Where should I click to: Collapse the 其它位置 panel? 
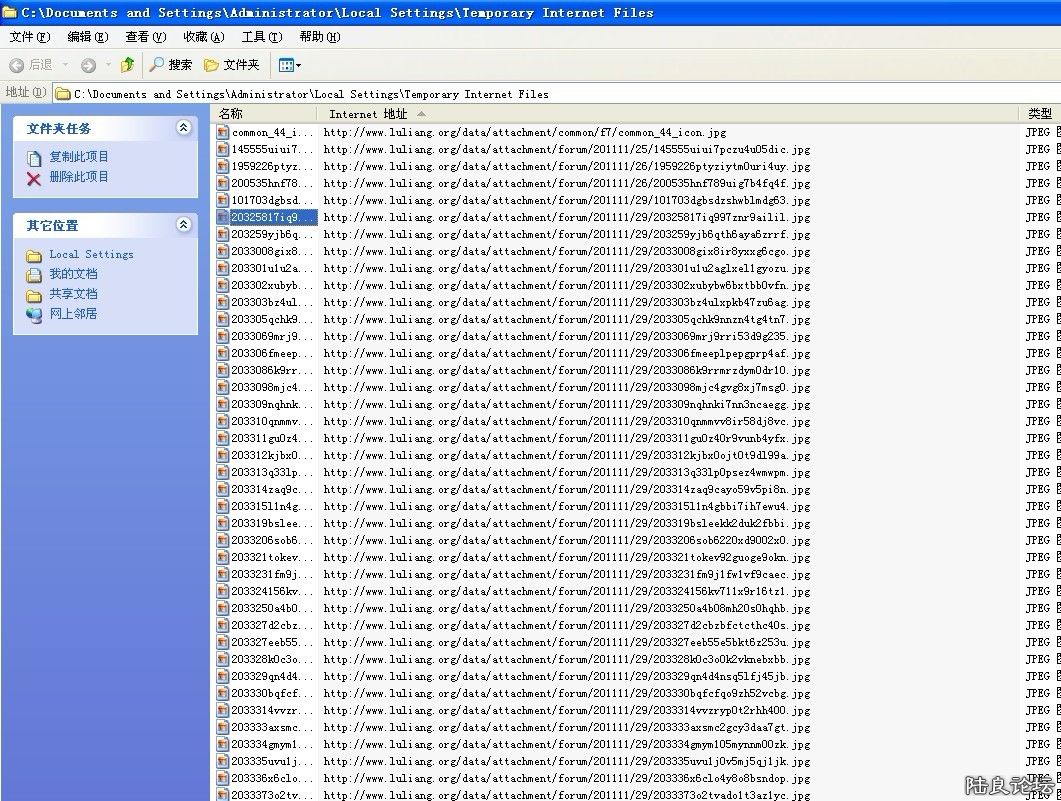click(x=183, y=225)
